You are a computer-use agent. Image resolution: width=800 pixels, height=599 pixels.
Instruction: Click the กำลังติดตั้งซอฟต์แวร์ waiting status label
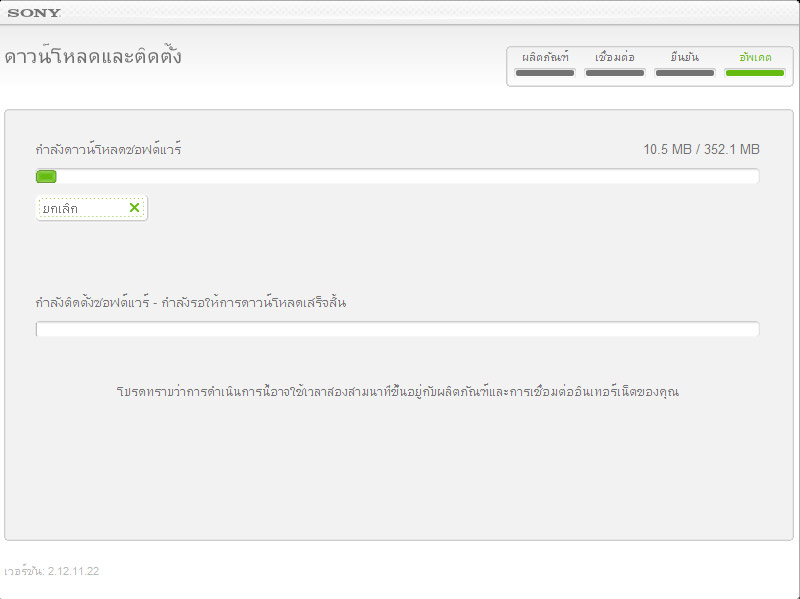pyautogui.click(x=191, y=303)
